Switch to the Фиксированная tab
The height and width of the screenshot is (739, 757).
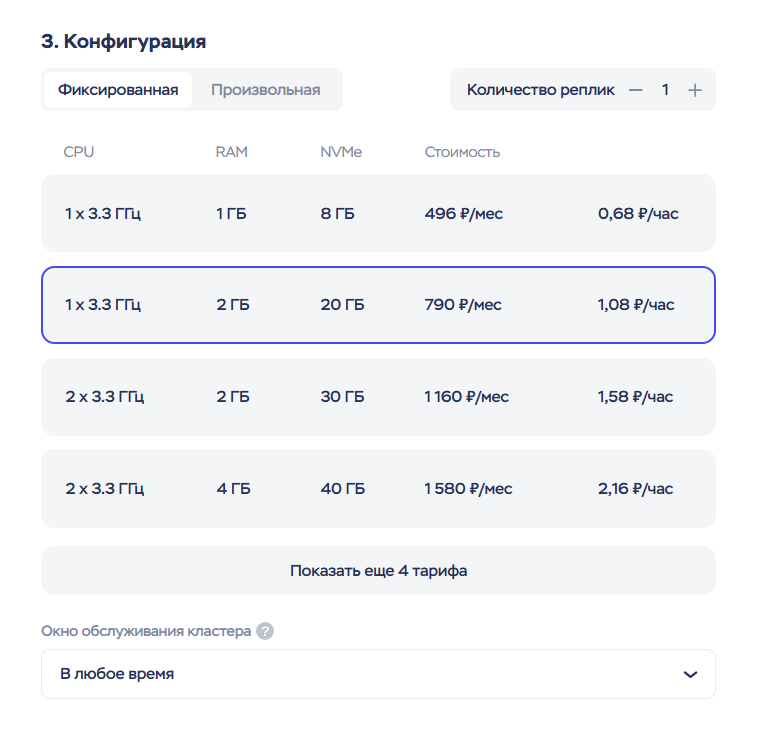118,90
